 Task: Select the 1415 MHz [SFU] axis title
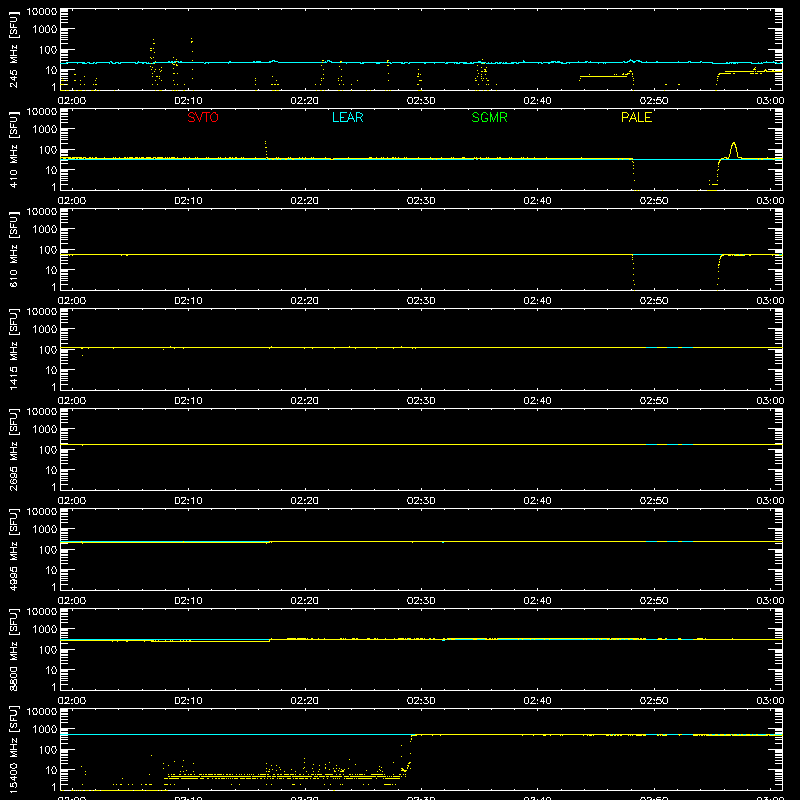[x=13, y=349]
